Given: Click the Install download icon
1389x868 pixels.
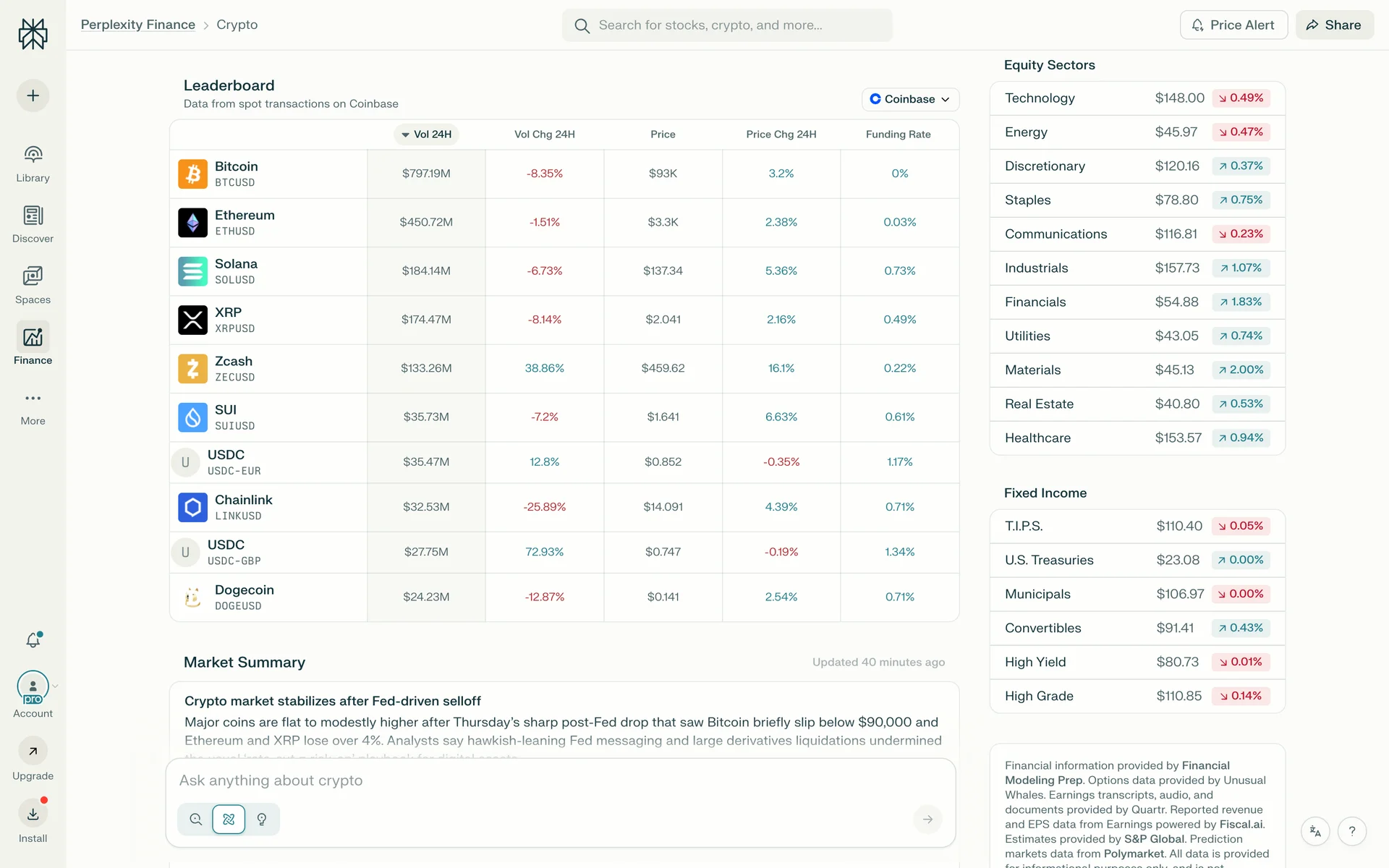Looking at the screenshot, I should (x=33, y=814).
